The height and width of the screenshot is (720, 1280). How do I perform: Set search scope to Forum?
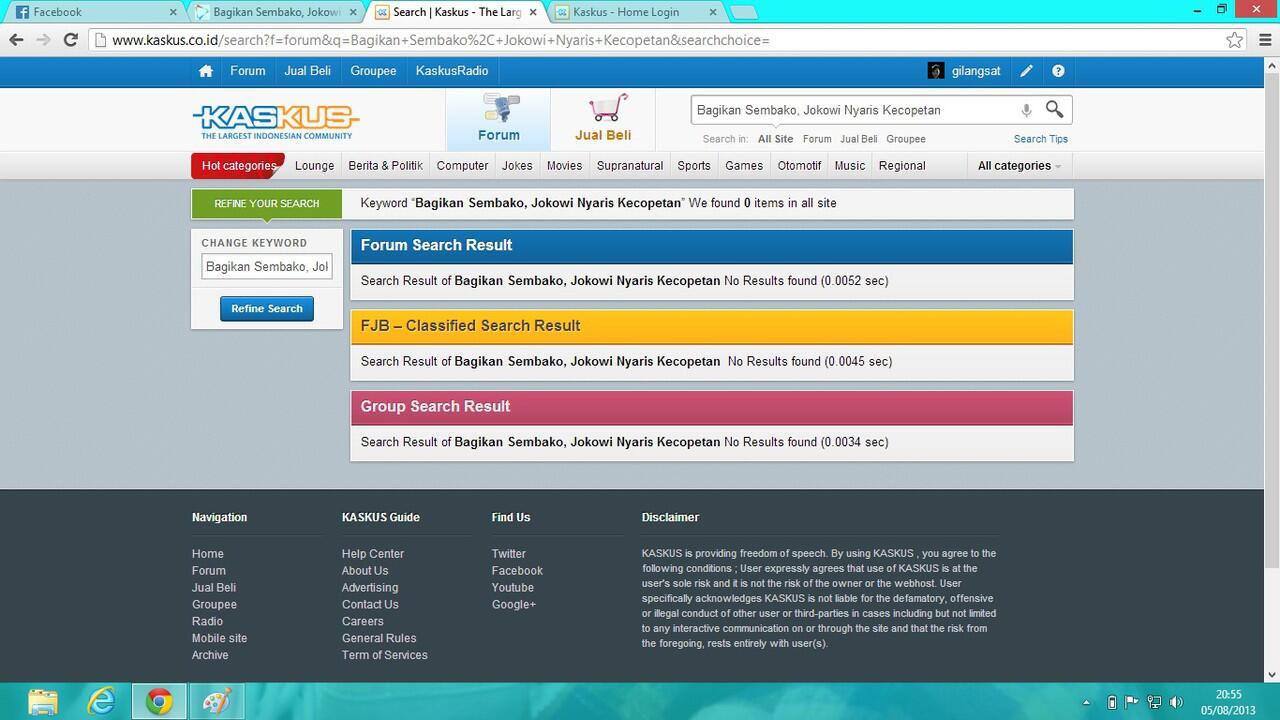tap(817, 139)
